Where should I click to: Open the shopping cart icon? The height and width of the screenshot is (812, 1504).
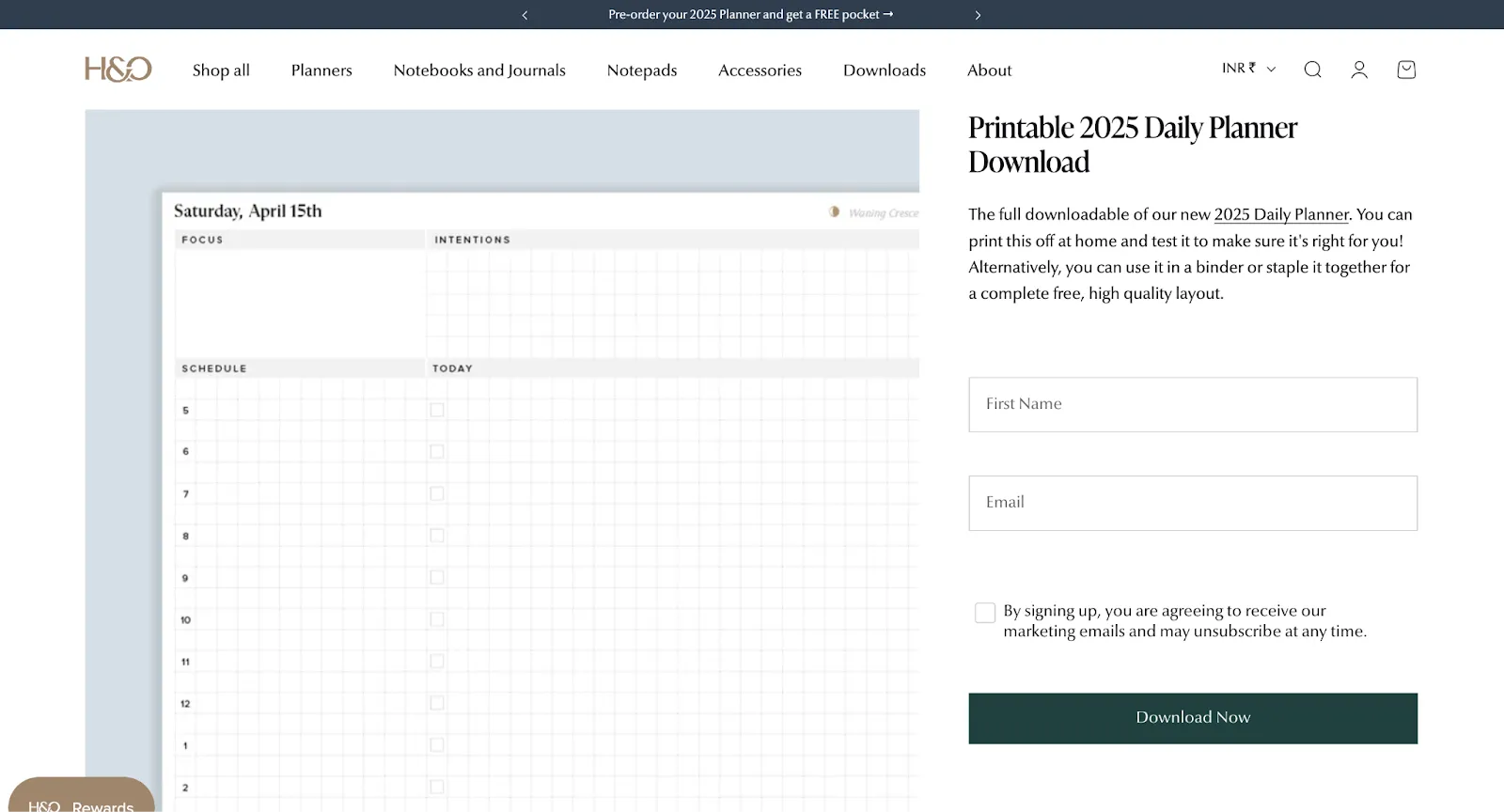click(x=1406, y=70)
